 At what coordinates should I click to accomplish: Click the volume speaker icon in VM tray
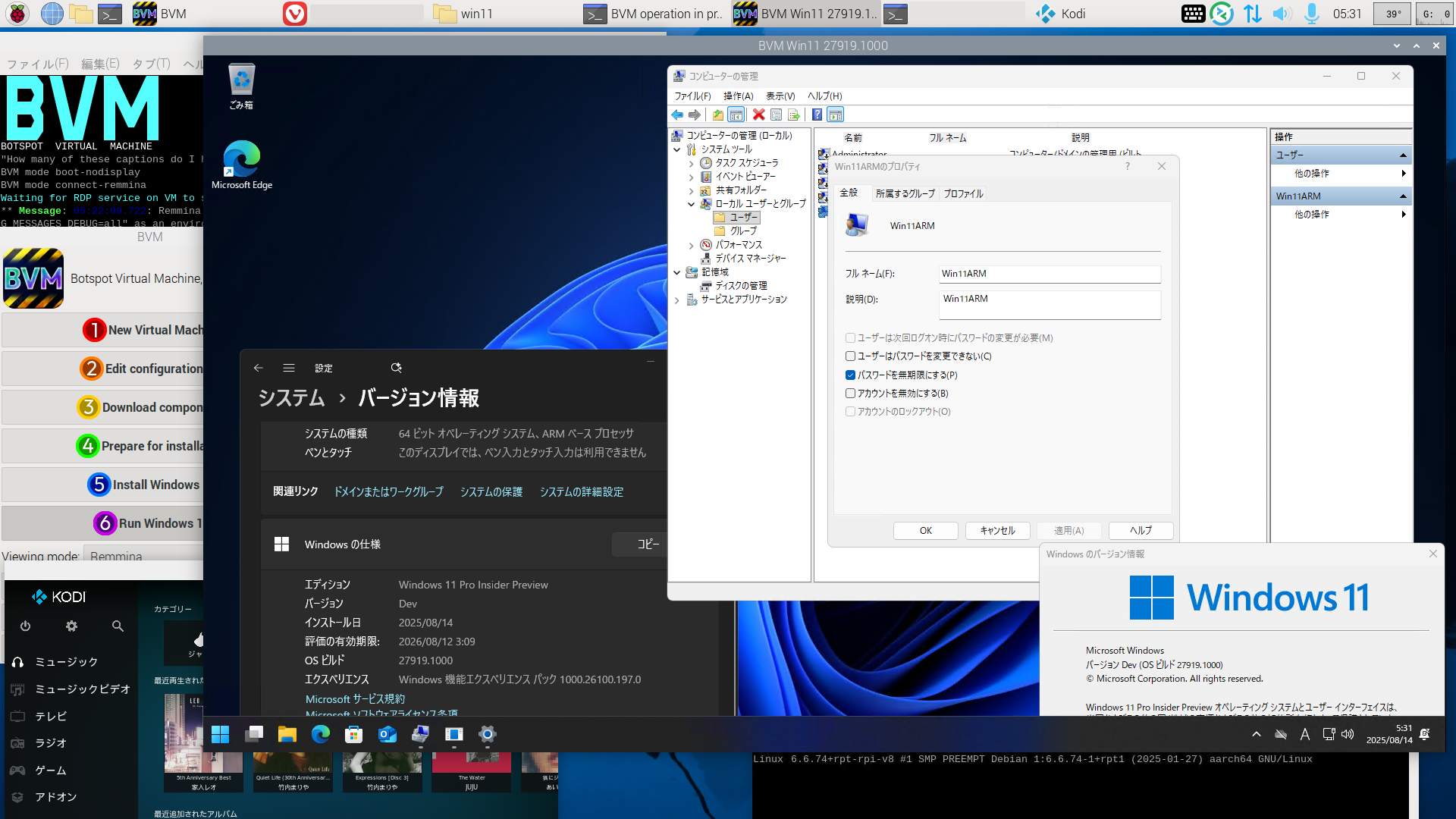click(x=1348, y=734)
